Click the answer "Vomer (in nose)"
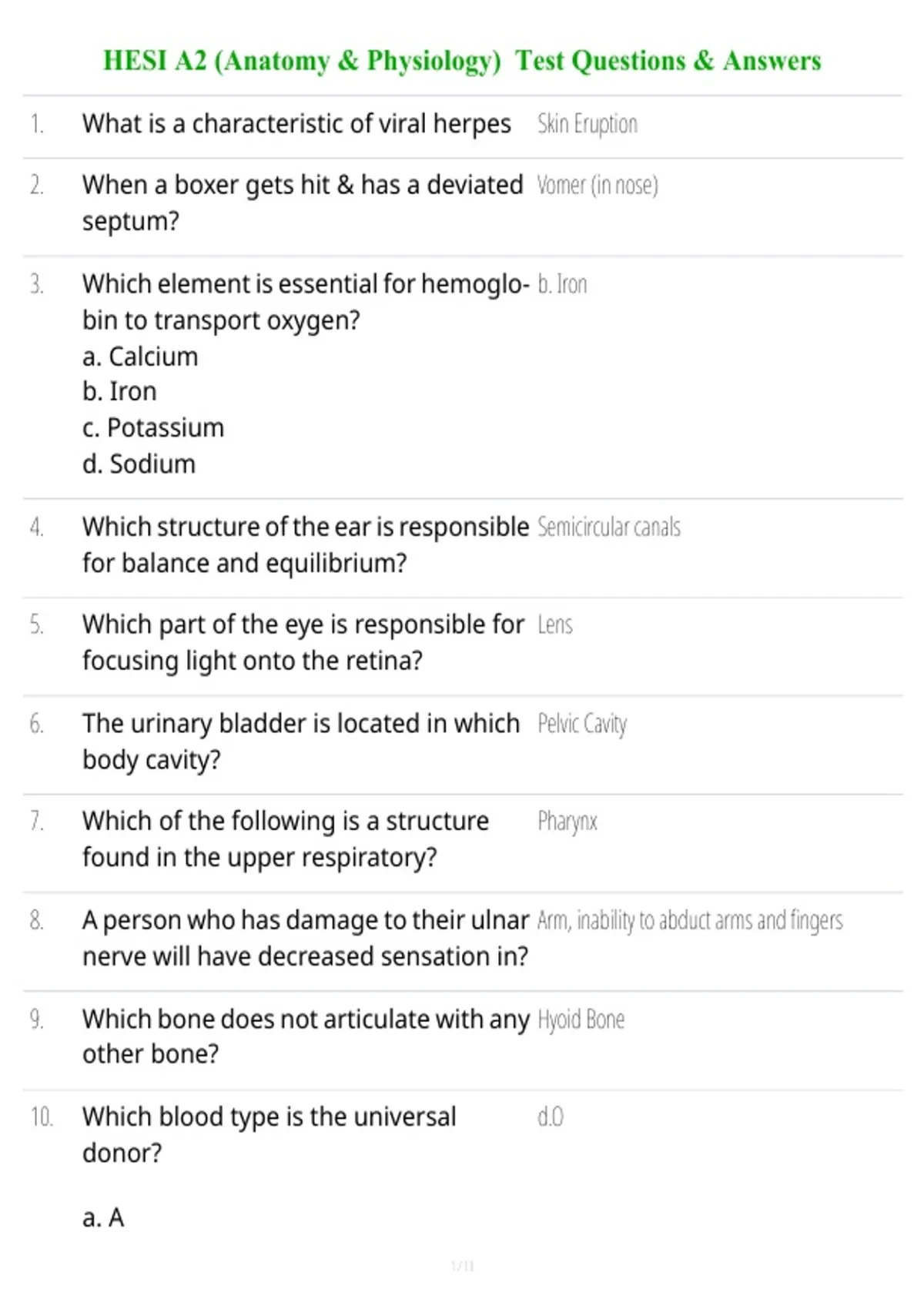Screen dimensions: 924x1309 click(x=598, y=186)
